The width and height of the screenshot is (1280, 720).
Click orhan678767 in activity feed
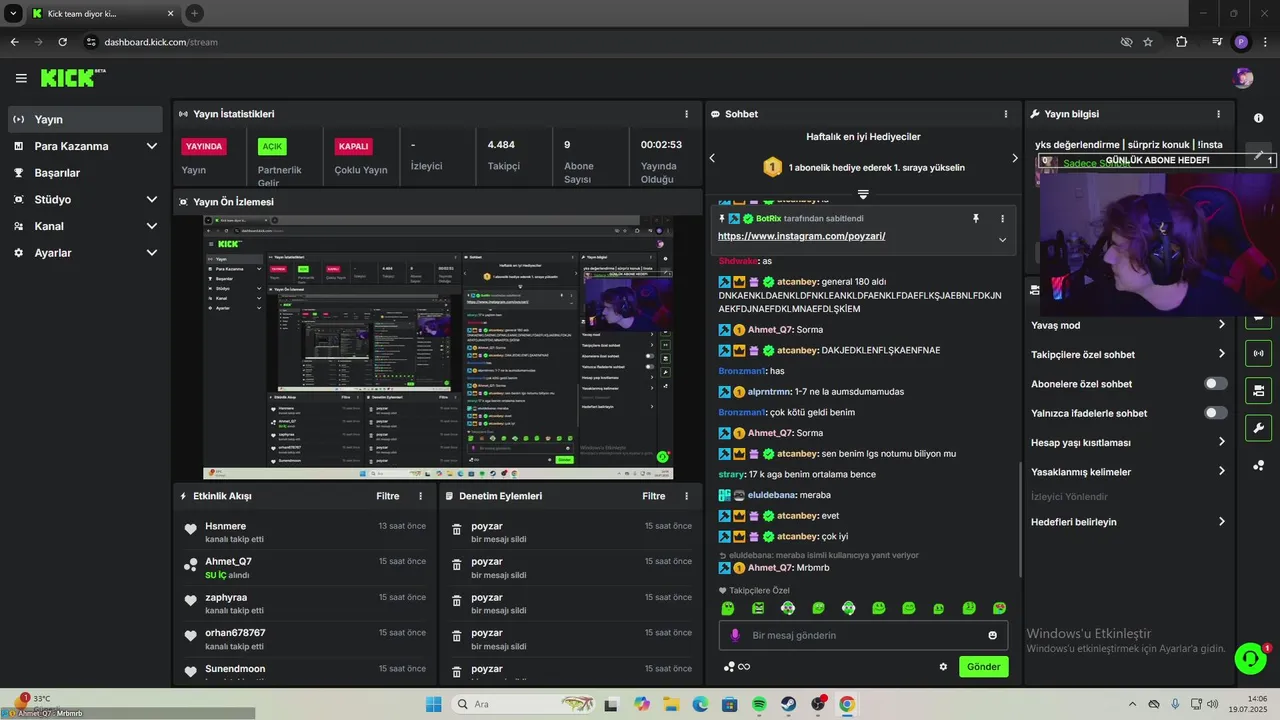click(235, 633)
